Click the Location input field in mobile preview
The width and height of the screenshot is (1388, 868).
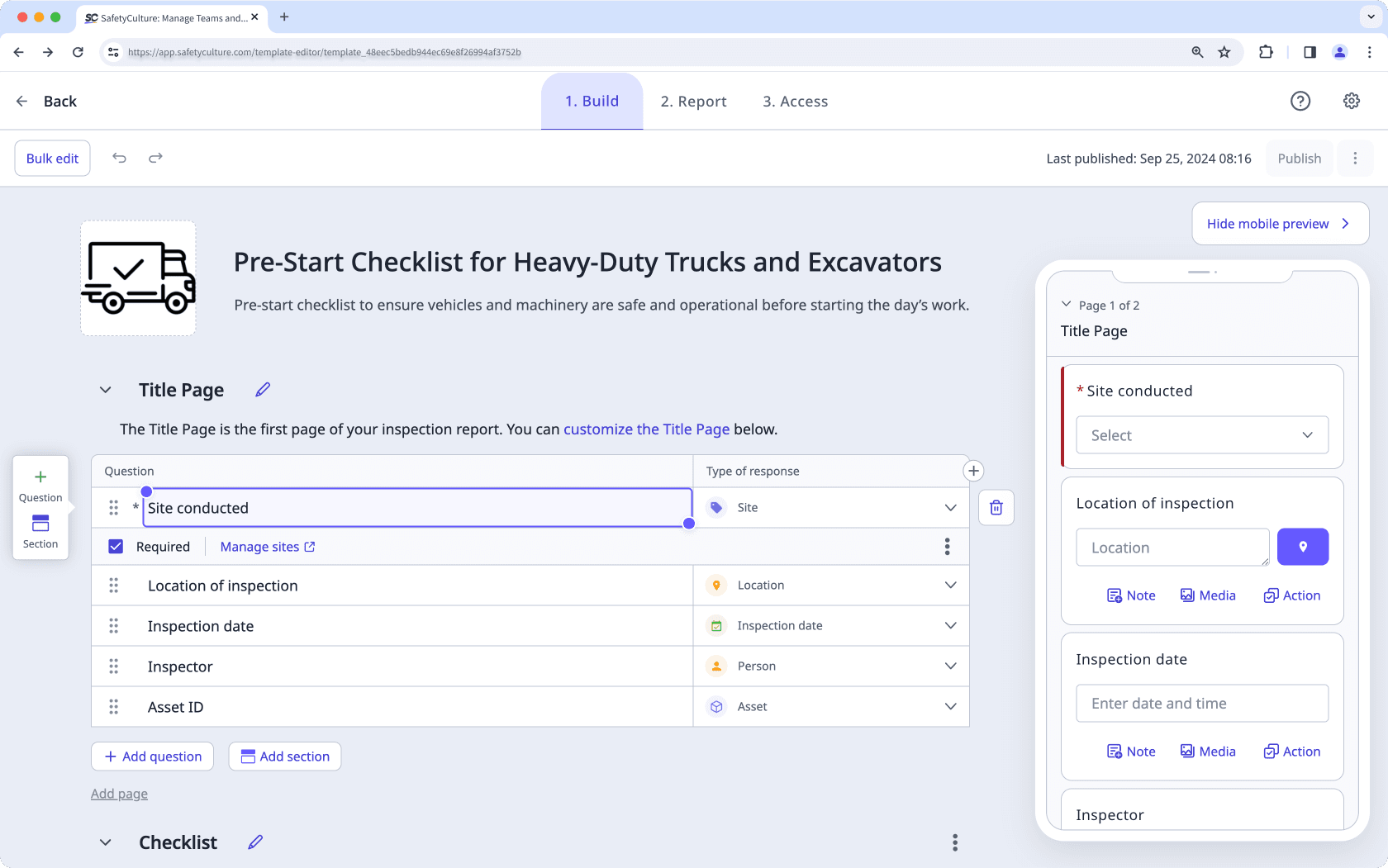1172,547
